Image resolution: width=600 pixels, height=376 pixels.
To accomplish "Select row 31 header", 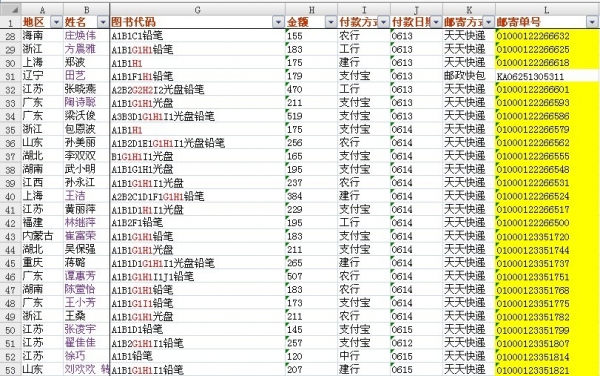I will tap(10, 76).
